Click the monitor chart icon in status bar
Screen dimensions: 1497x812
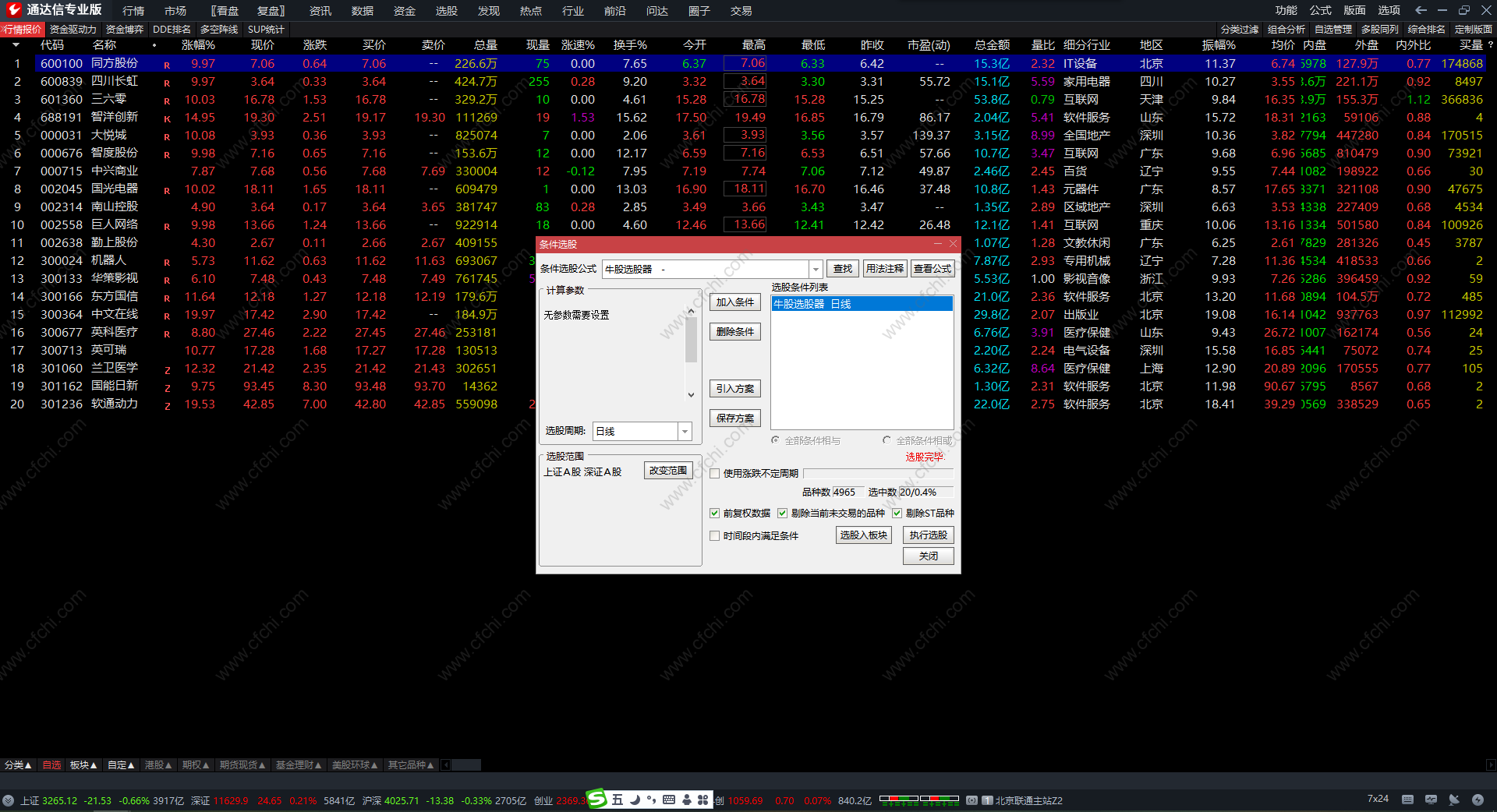pos(1431,800)
